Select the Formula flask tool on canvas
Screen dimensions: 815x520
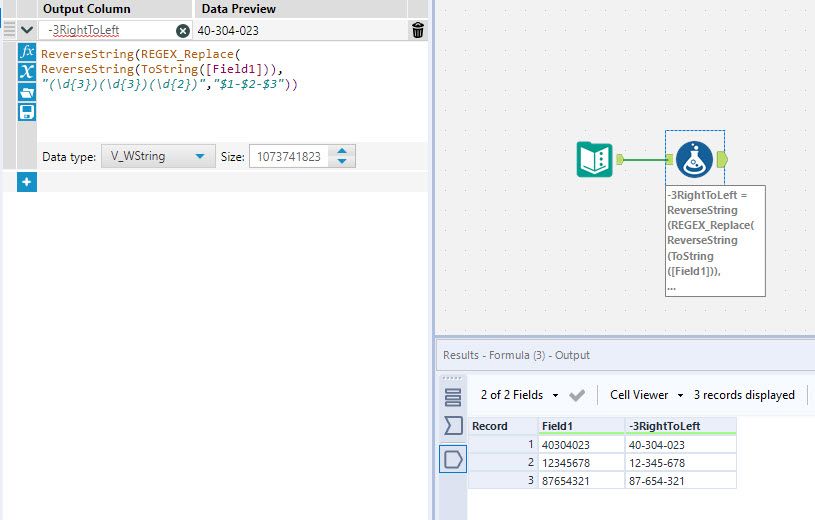(x=694, y=159)
